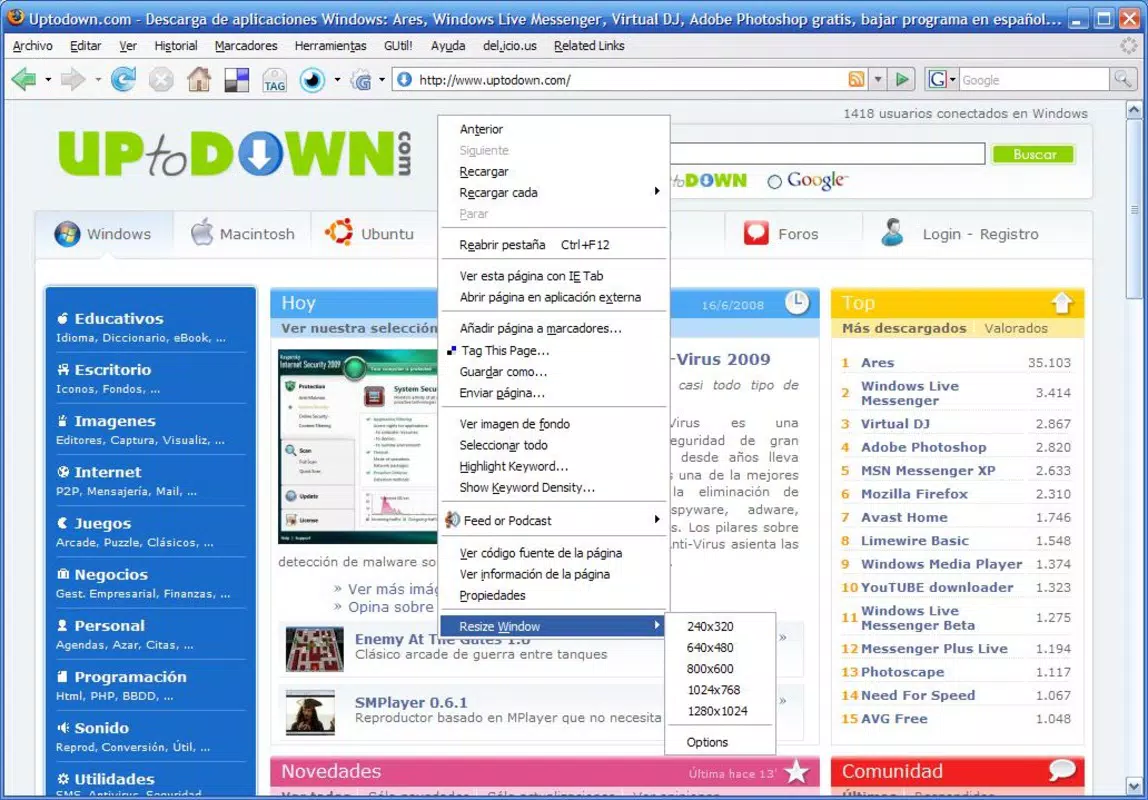Image resolution: width=1148 pixels, height=800 pixels.
Task: Click the Internet Security 2009 screenshot thumbnail
Action: [x=357, y=446]
